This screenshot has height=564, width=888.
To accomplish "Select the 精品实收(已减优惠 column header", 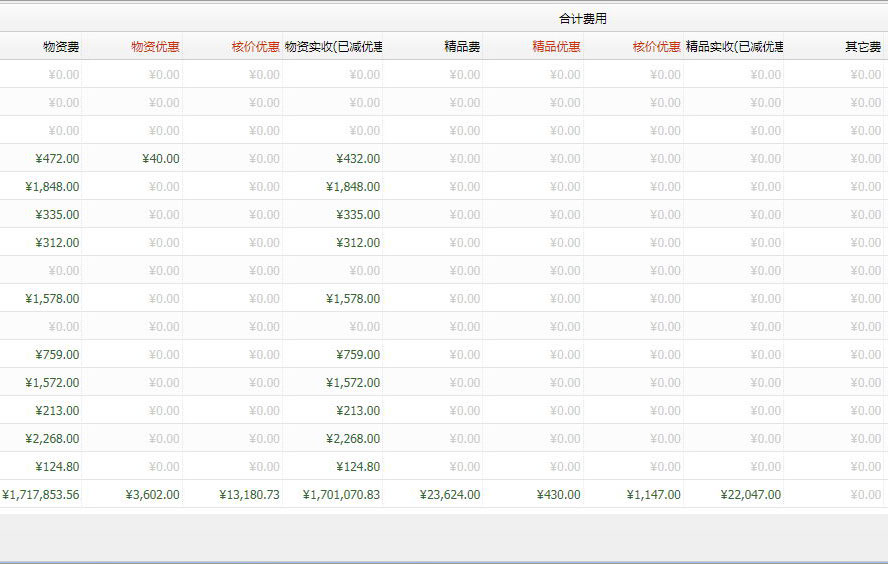I will 734,47.
